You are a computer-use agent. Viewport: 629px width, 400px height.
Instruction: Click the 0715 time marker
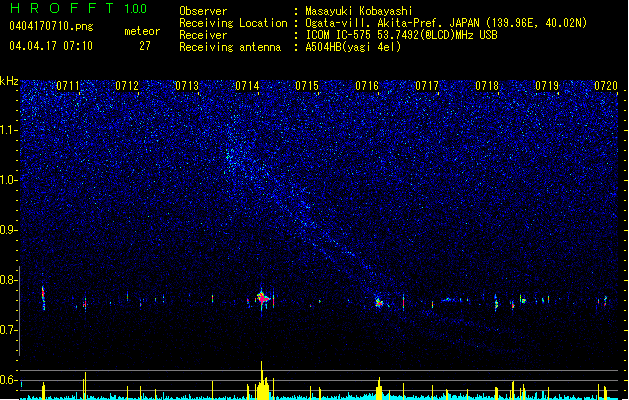pos(307,86)
